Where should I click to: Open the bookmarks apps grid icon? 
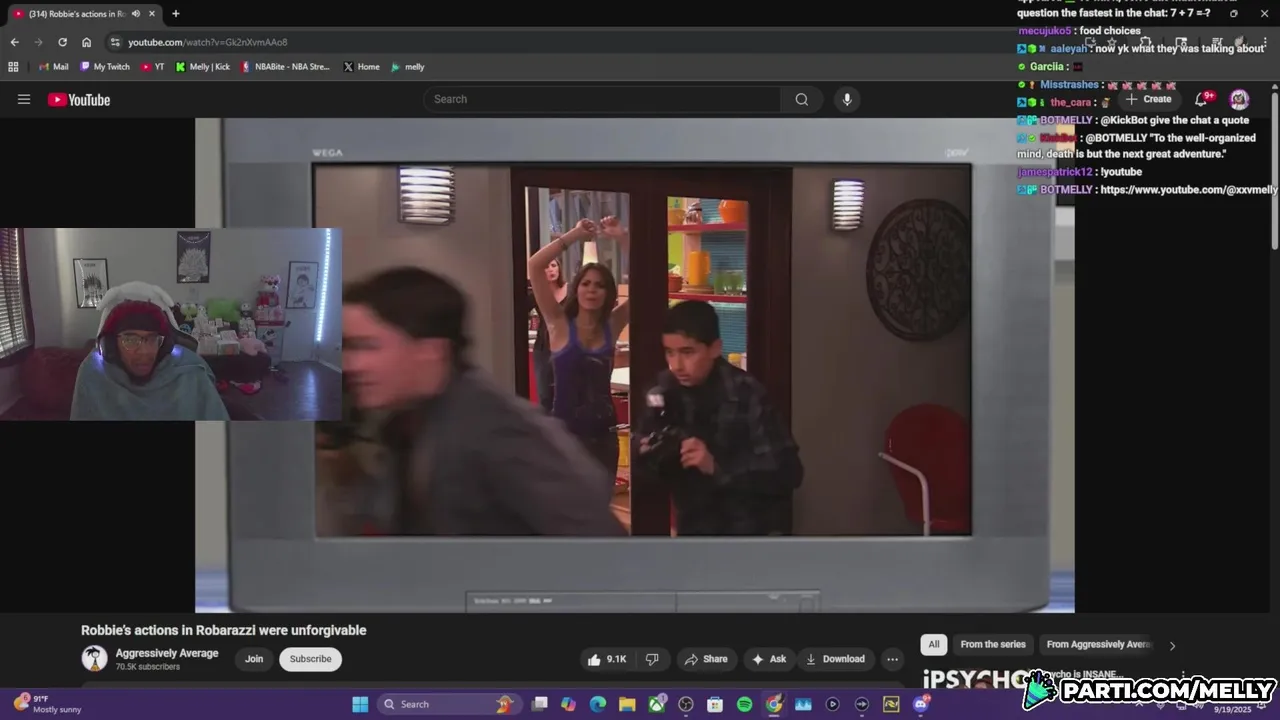pyautogui.click(x=13, y=67)
